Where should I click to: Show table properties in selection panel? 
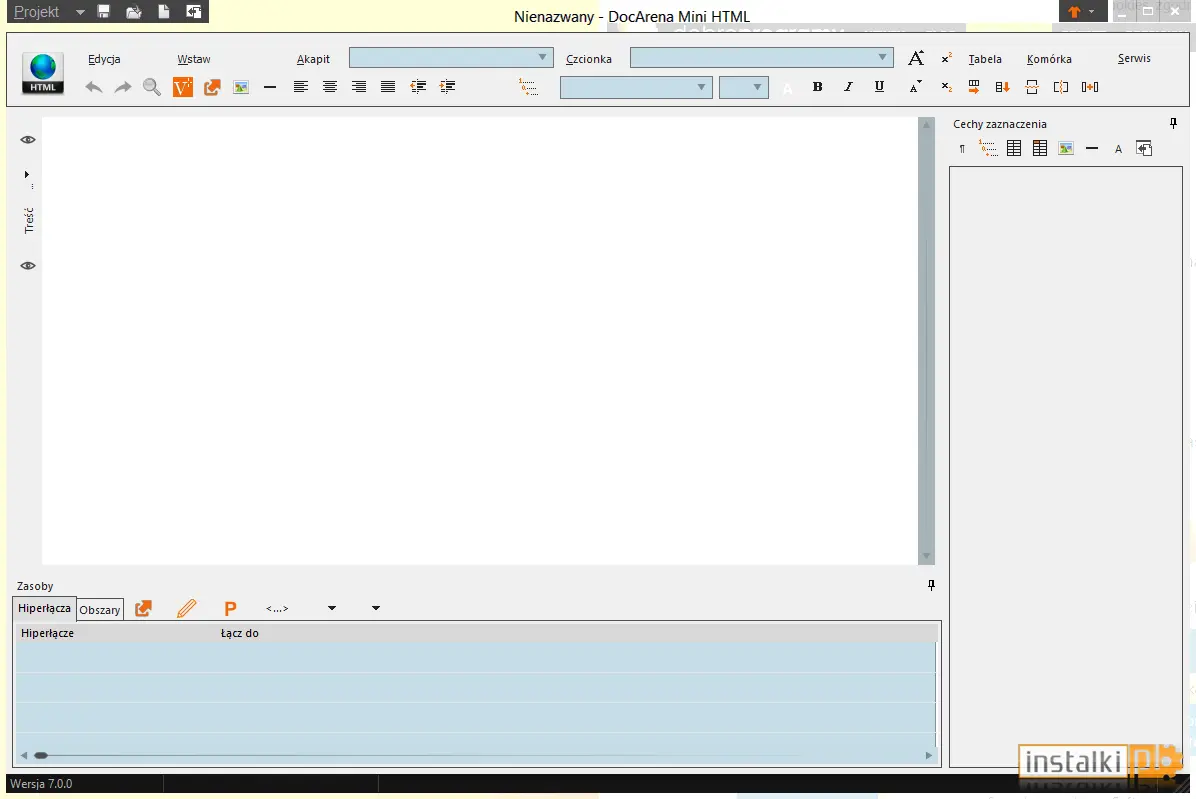(x=1014, y=148)
